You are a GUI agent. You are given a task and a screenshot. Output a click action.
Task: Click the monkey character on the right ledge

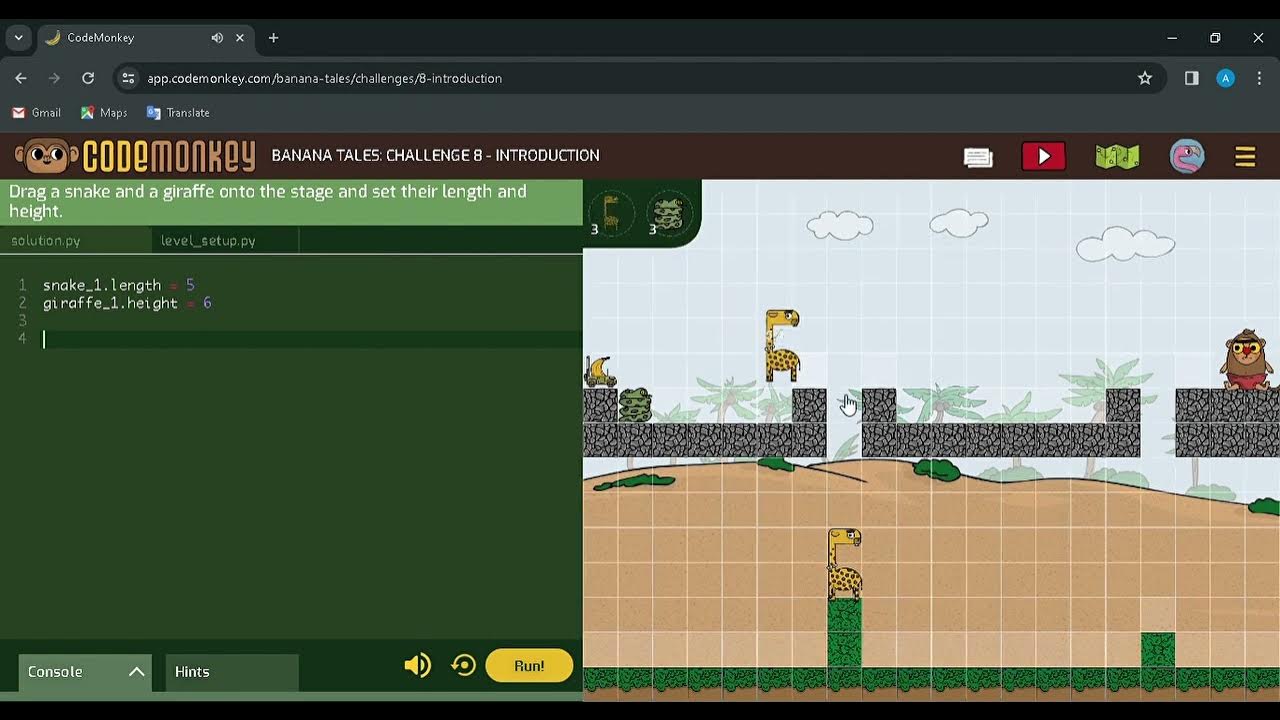click(x=1247, y=359)
